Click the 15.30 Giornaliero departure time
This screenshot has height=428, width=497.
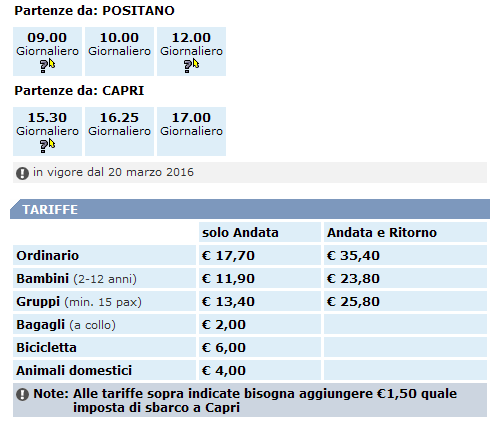[47, 117]
